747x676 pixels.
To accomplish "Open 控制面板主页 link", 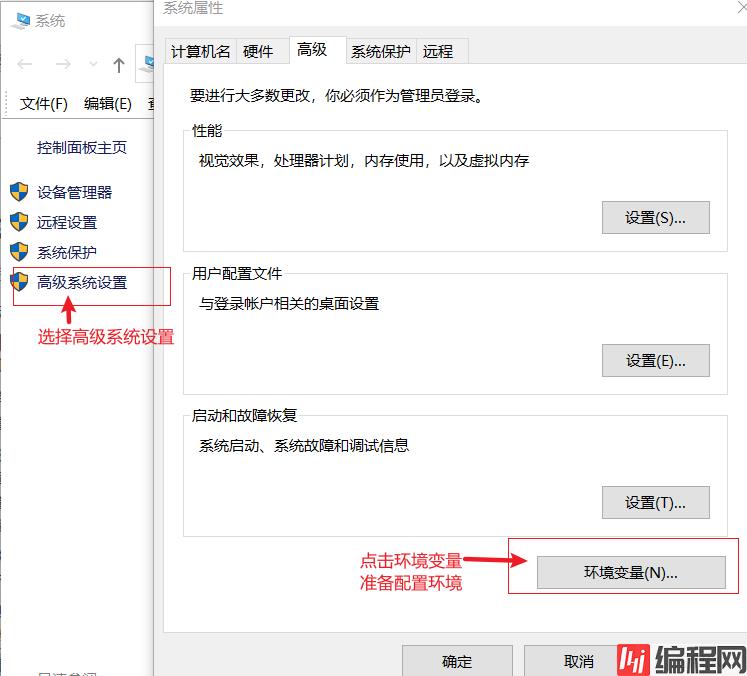I will click(82, 147).
